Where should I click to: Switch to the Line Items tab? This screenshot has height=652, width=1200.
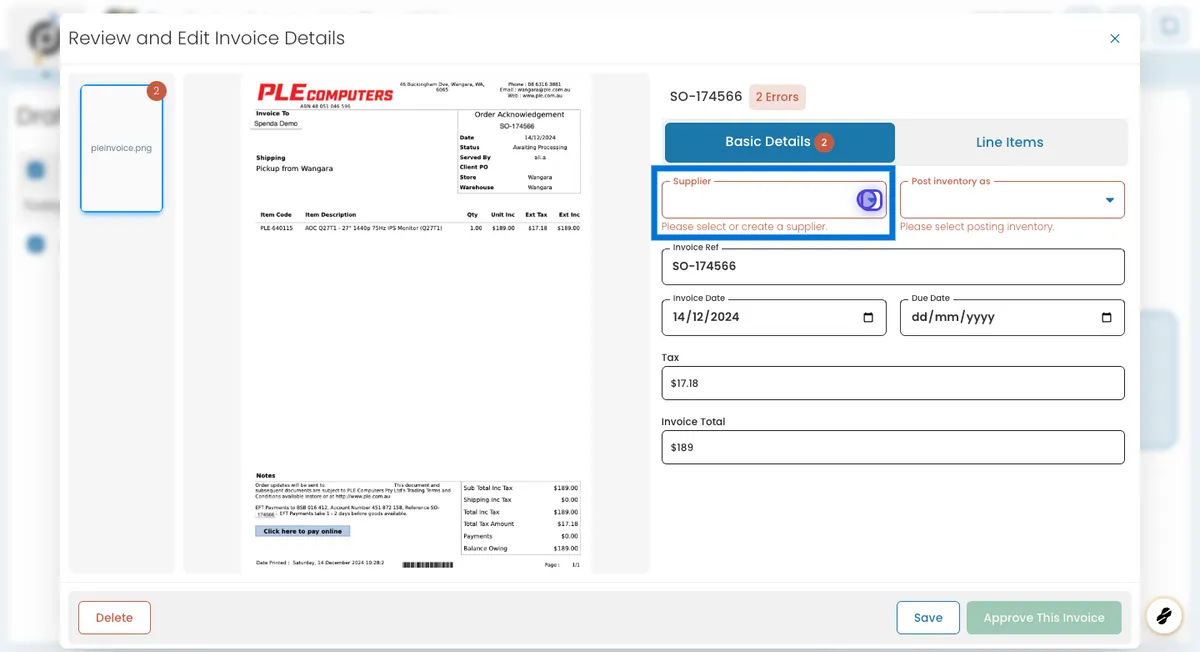click(1010, 142)
